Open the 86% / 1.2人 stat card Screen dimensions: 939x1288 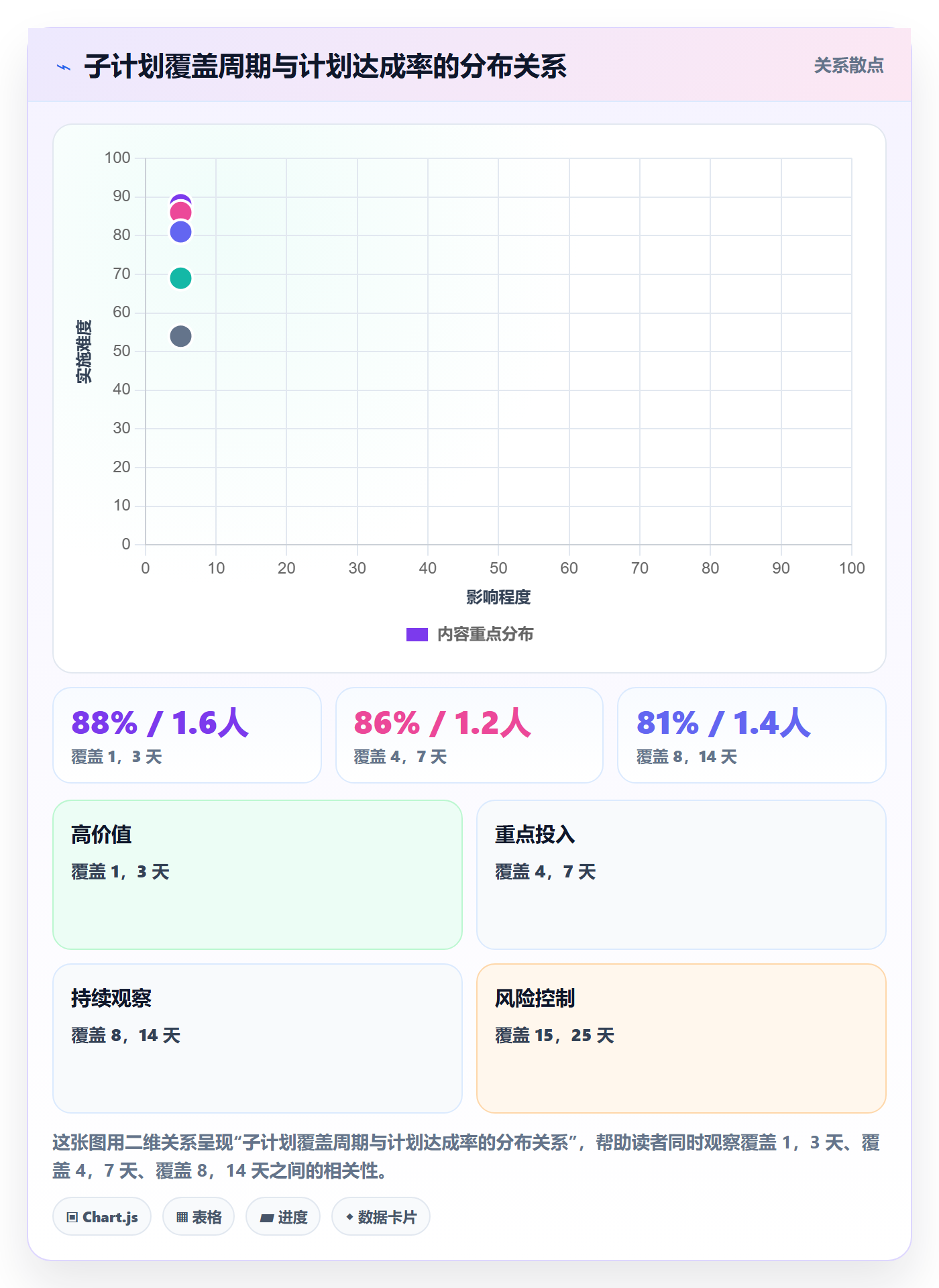click(x=469, y=735)
